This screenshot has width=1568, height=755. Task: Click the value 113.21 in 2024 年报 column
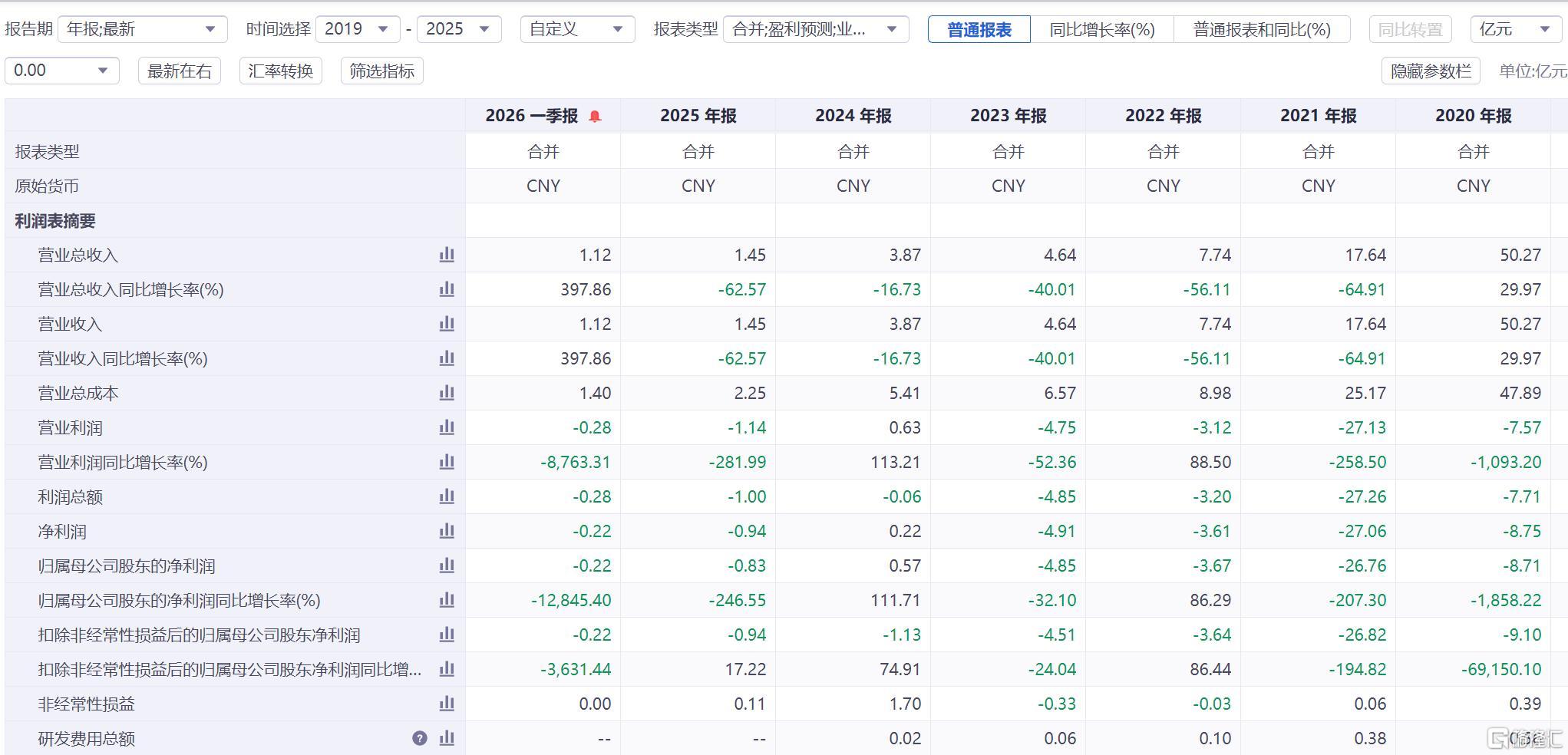896,462
